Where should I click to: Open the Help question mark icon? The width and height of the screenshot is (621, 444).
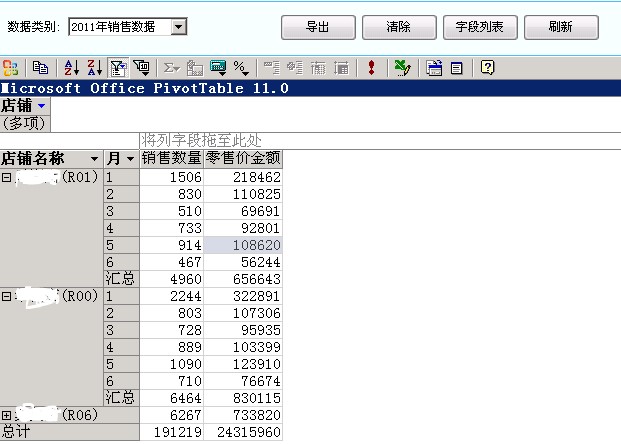point(488,68)
